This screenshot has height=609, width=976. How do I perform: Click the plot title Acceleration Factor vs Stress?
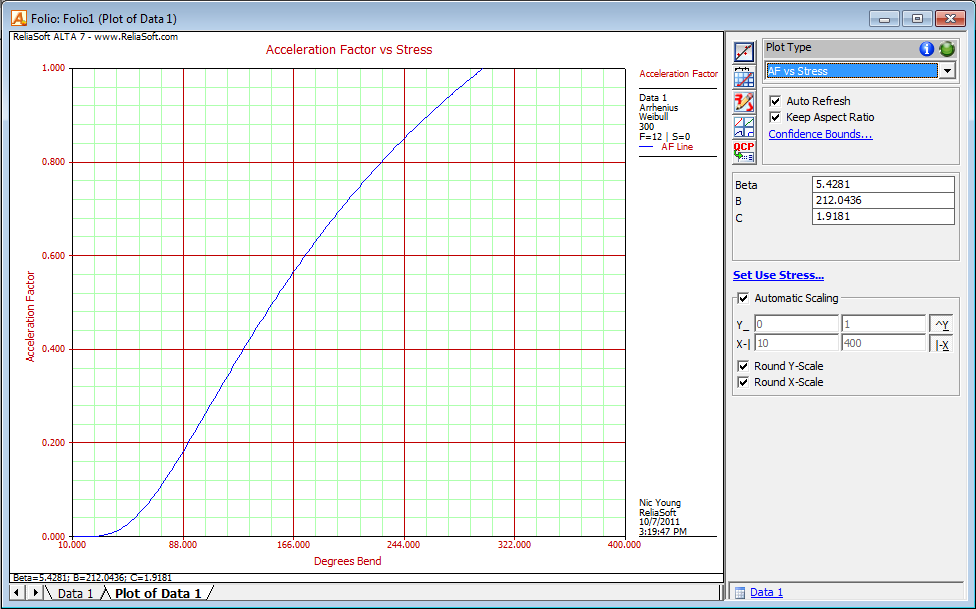click(x=349, y=50)
